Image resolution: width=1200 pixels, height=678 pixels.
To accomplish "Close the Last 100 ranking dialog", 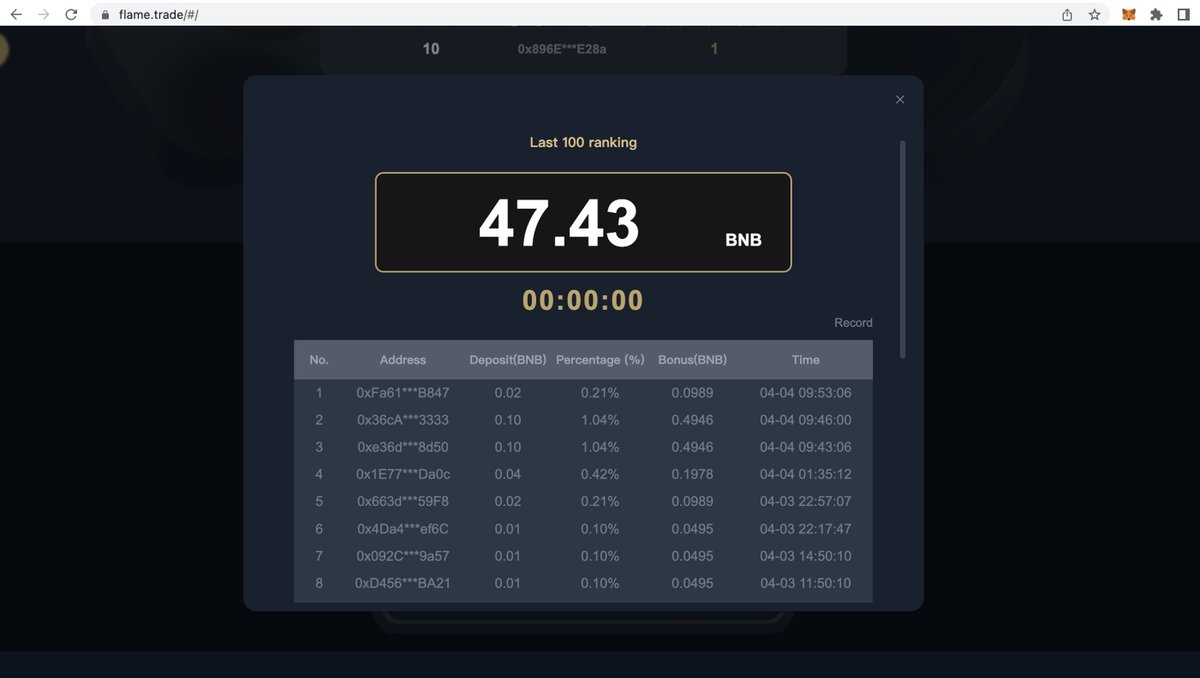I will pos(900,99).
